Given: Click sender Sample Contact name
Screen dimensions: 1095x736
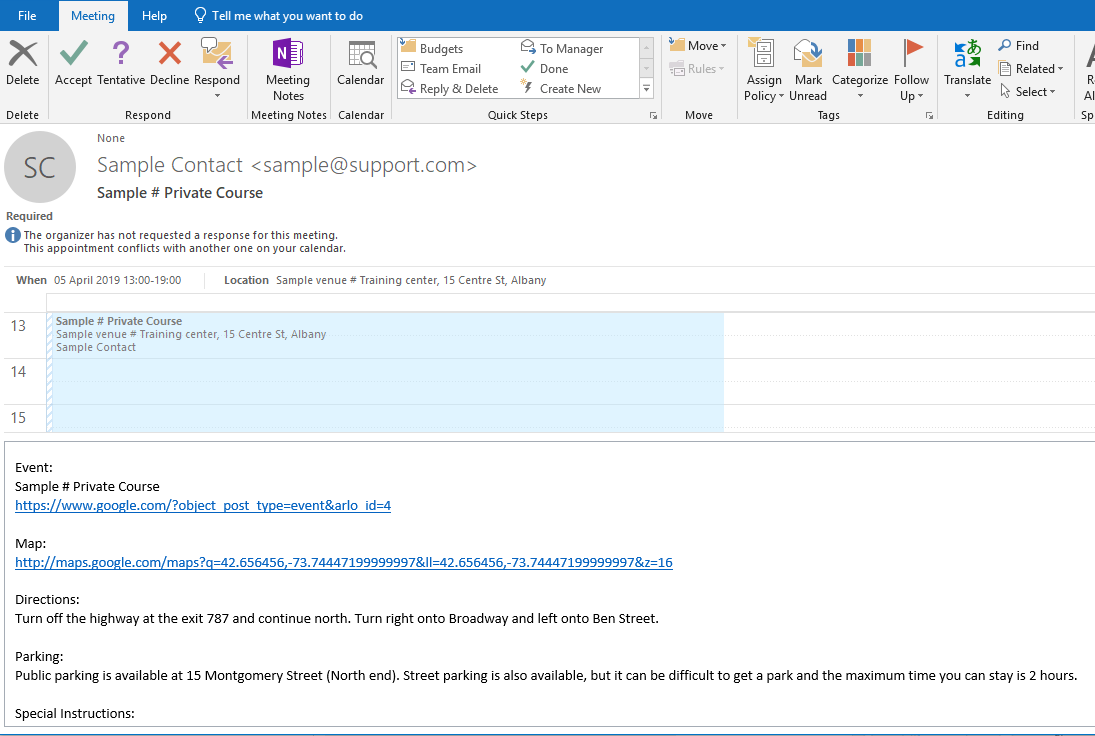Looking at the screenshot, I should tap(170, 165).
